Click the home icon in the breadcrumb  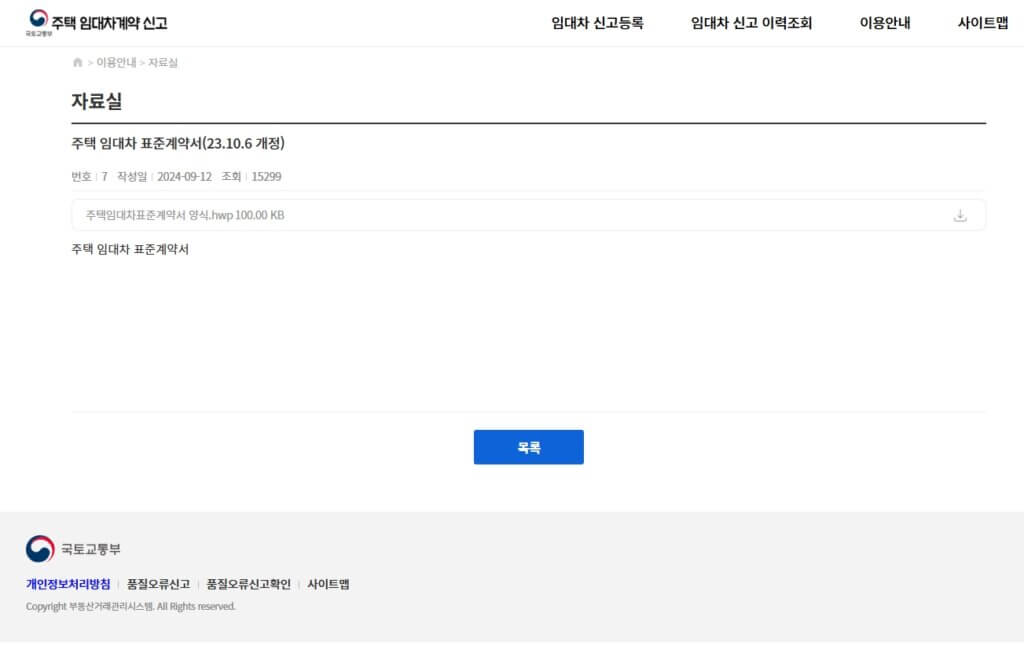(78, 63)
